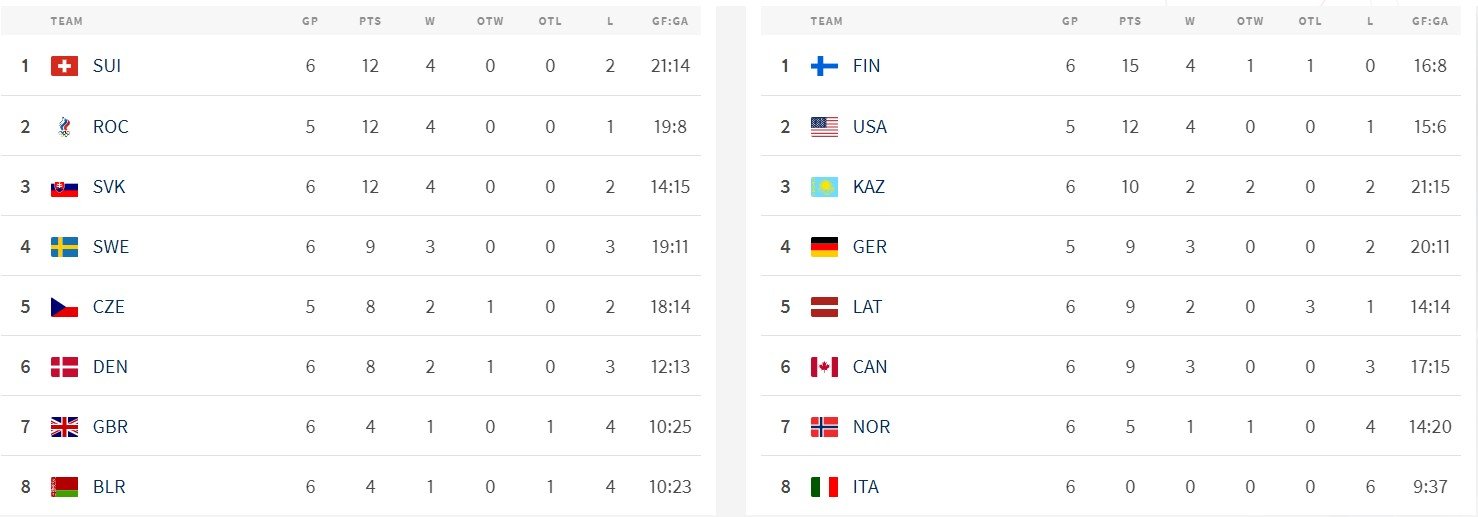Click the Italy flag icon
Viewport: 1478px width, 517px height.
(x=824, y=487)
